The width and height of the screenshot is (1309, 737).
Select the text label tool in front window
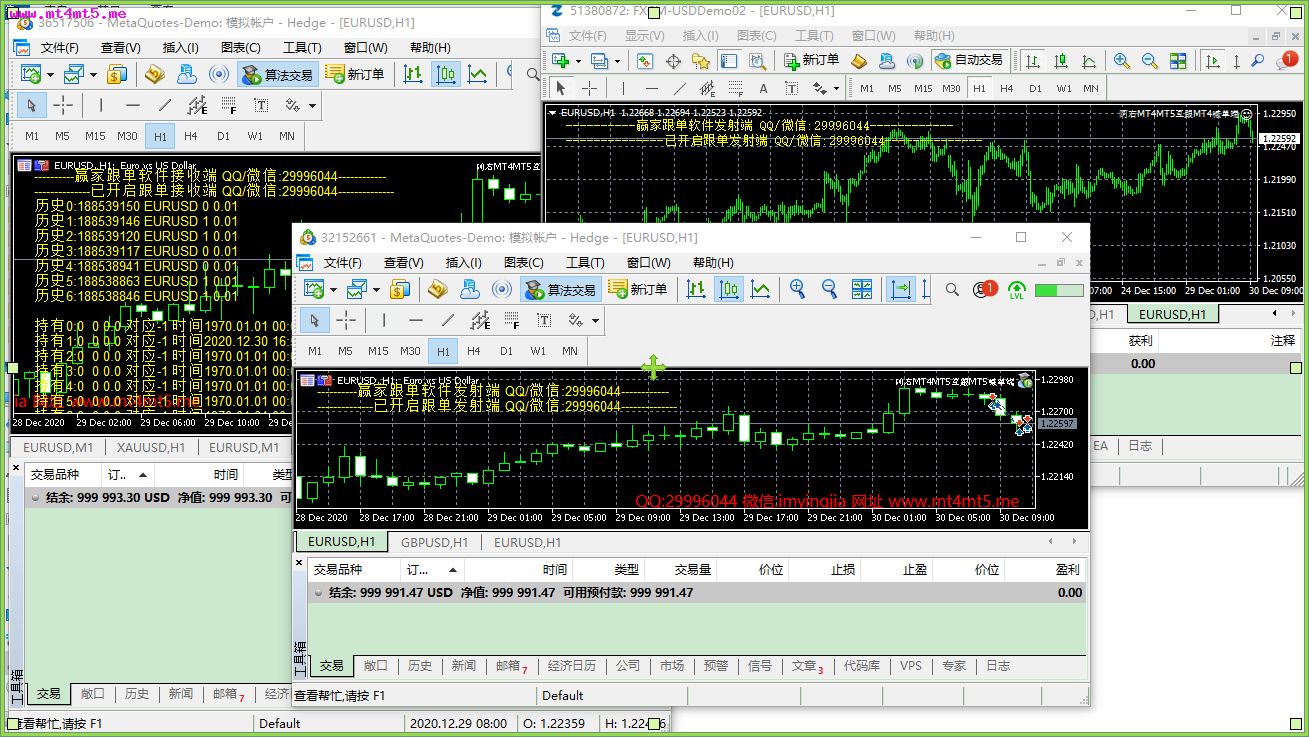(544, 320)
